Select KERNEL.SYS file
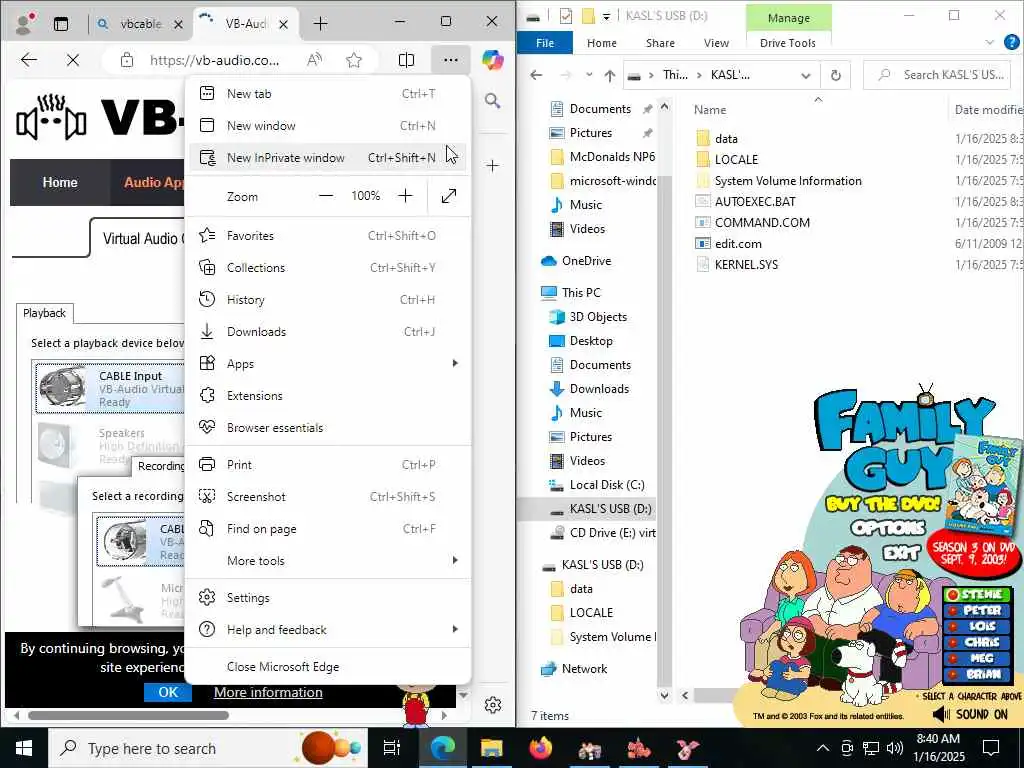 click(746, 265)
